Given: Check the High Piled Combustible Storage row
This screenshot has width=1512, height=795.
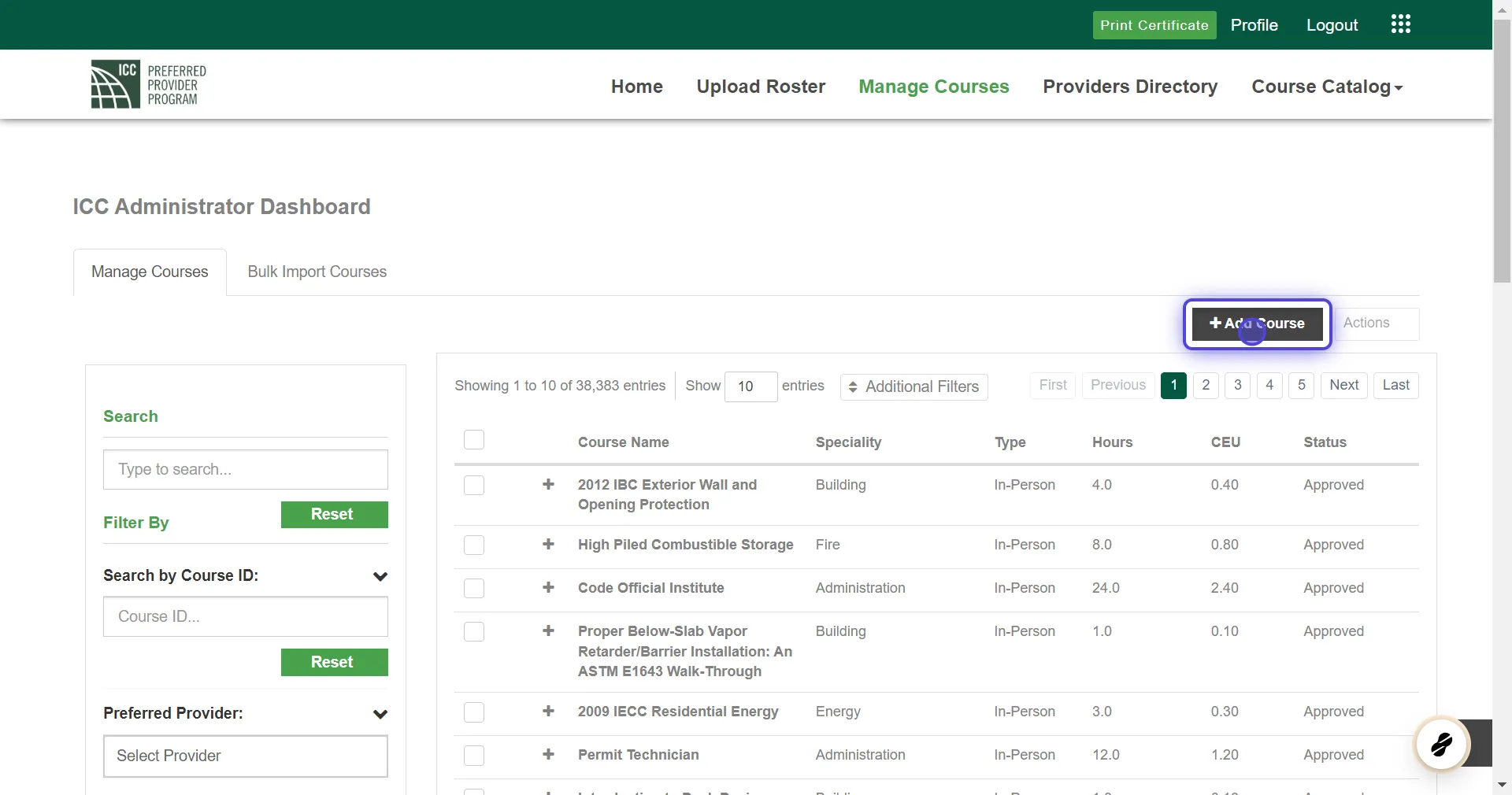Looking at the screenshot, I should click(474, 545).
